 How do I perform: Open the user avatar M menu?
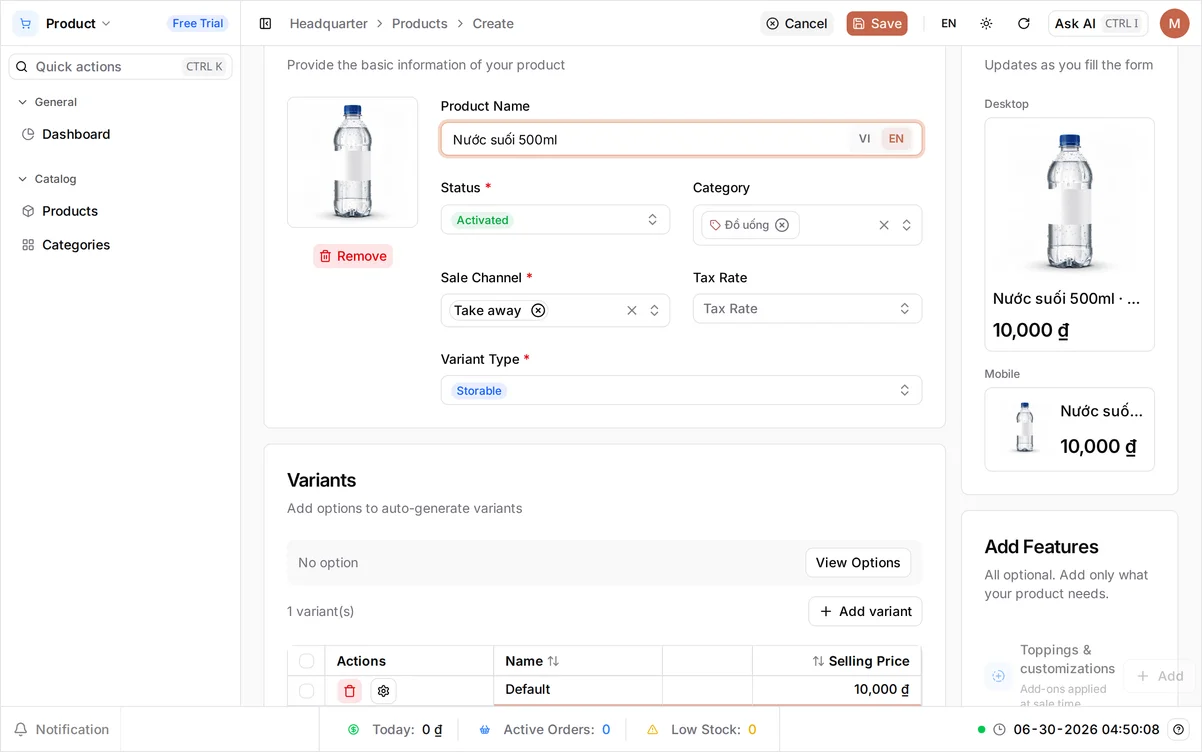coord(1175,23)
